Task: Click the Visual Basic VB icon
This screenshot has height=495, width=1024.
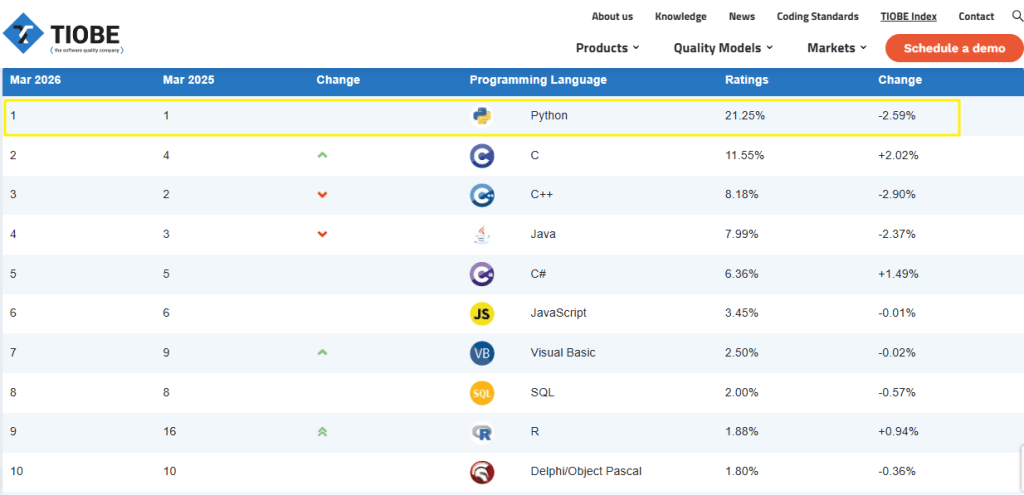Action: click(x=482, y=353)
